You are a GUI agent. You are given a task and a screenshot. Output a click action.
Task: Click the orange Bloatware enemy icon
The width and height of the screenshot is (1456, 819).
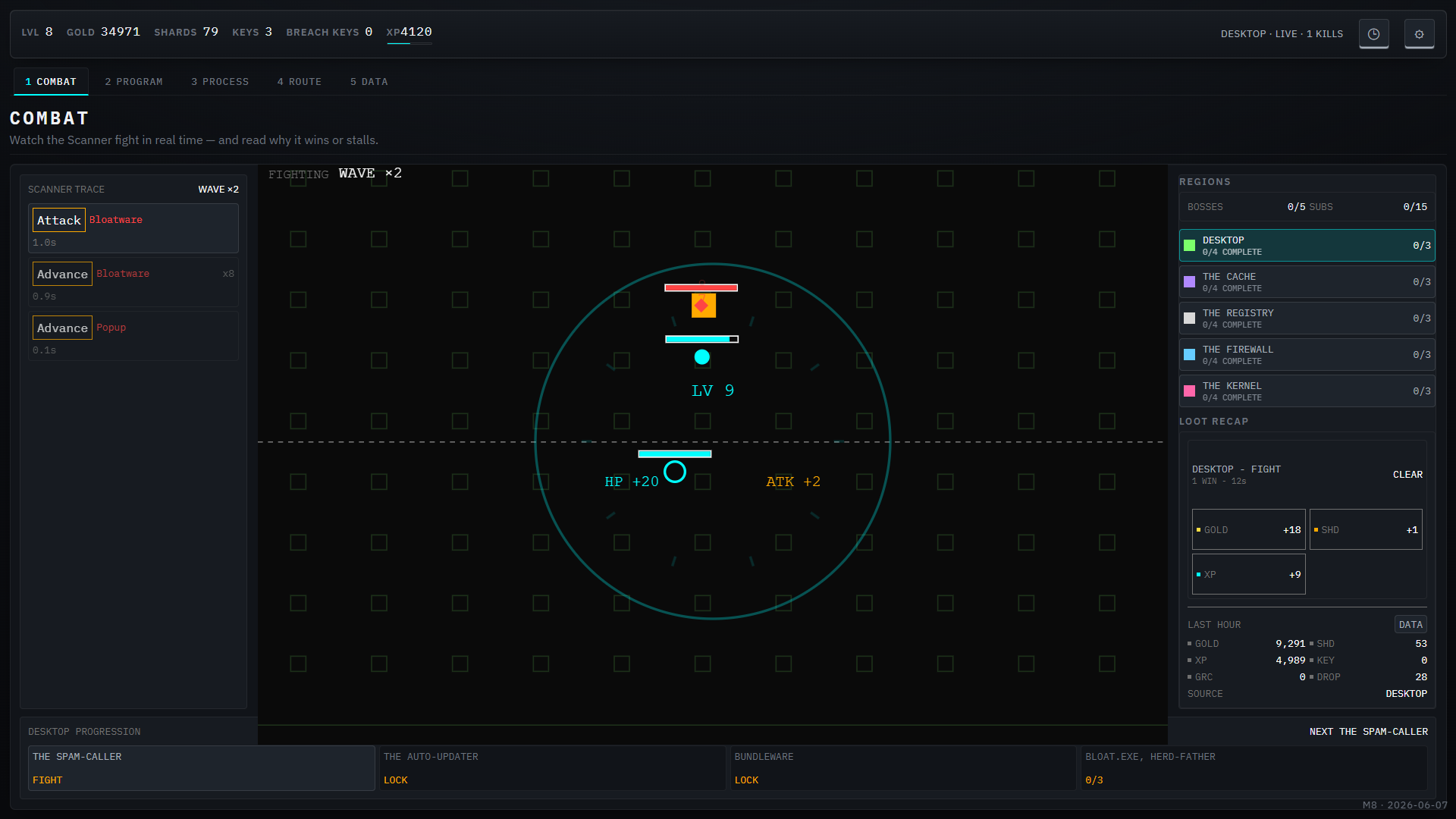[703, 306]
